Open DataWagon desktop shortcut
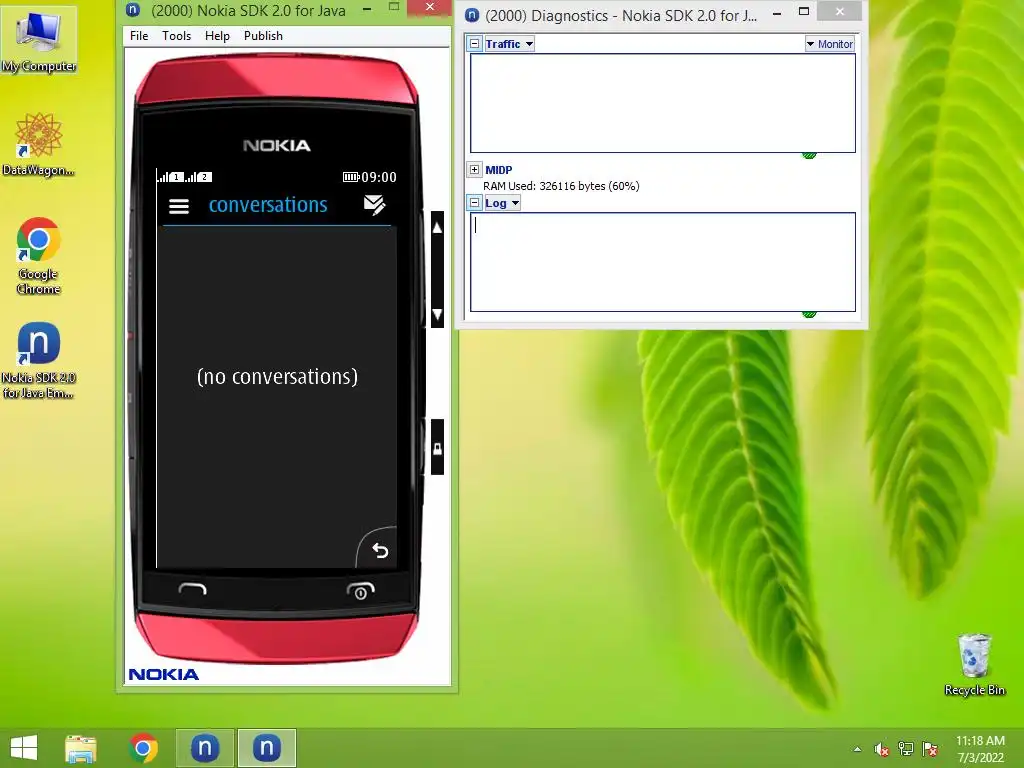Screen dimensions: 1024x768 coord(39,144)
